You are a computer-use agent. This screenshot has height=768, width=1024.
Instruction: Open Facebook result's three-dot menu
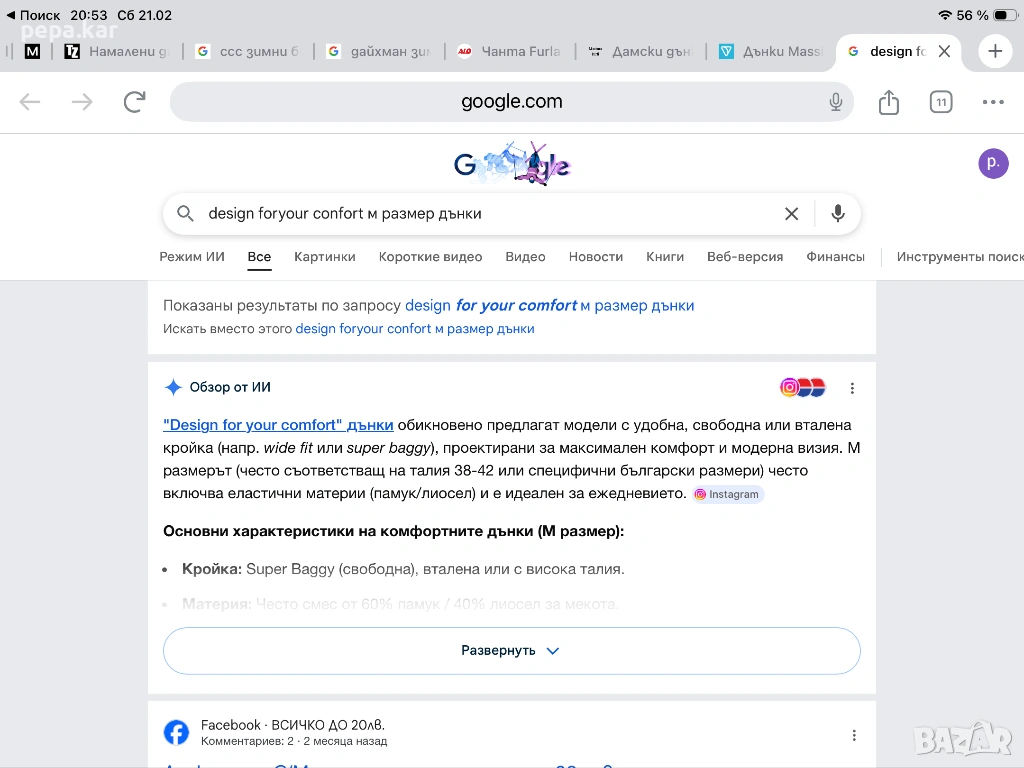coord(854,735)
